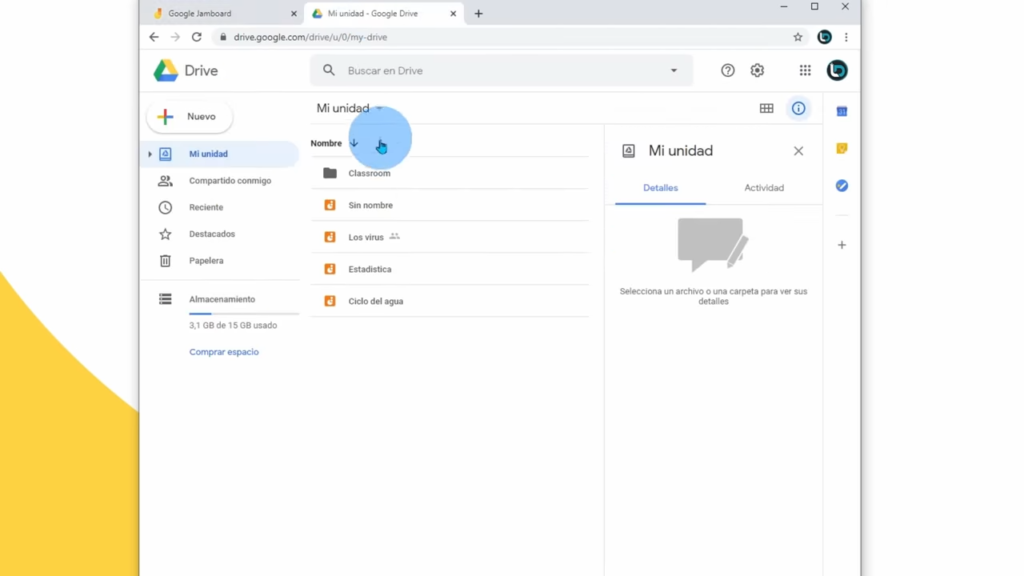
Task: Select the Estadística file
Action: tap(449, 269)
